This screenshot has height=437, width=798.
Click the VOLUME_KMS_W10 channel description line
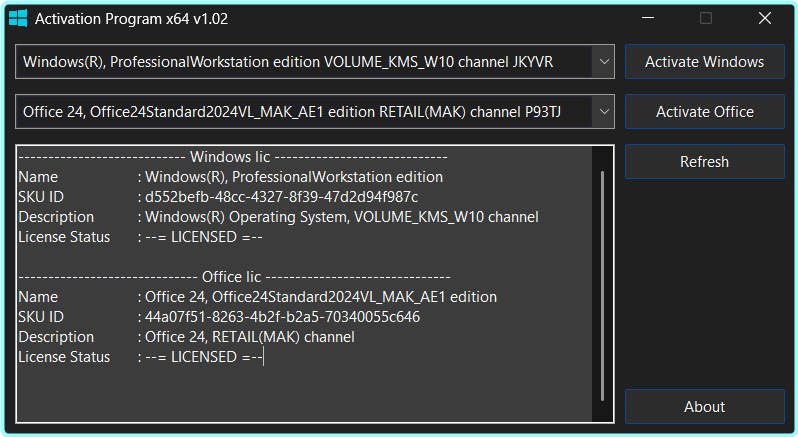point(278,217)
